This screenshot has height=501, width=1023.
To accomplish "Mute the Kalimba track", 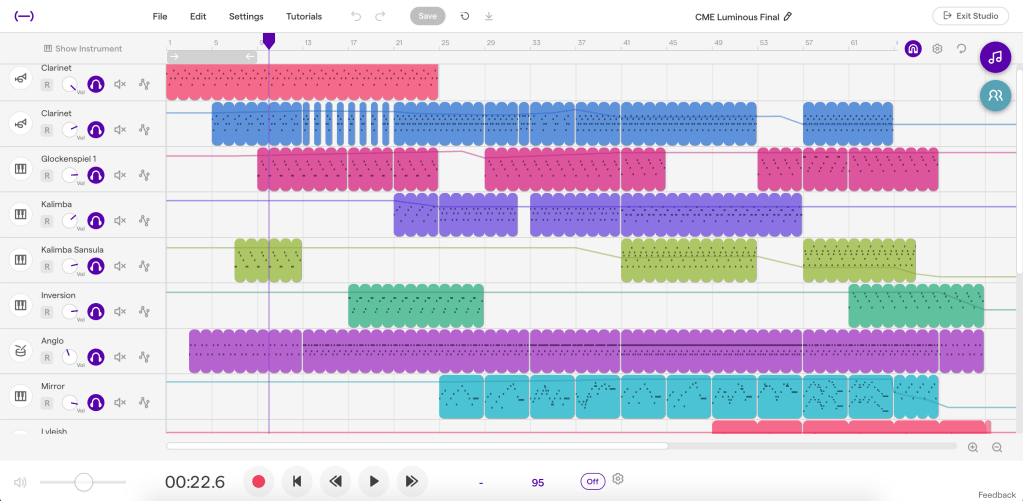I will (x=120, y=220).
